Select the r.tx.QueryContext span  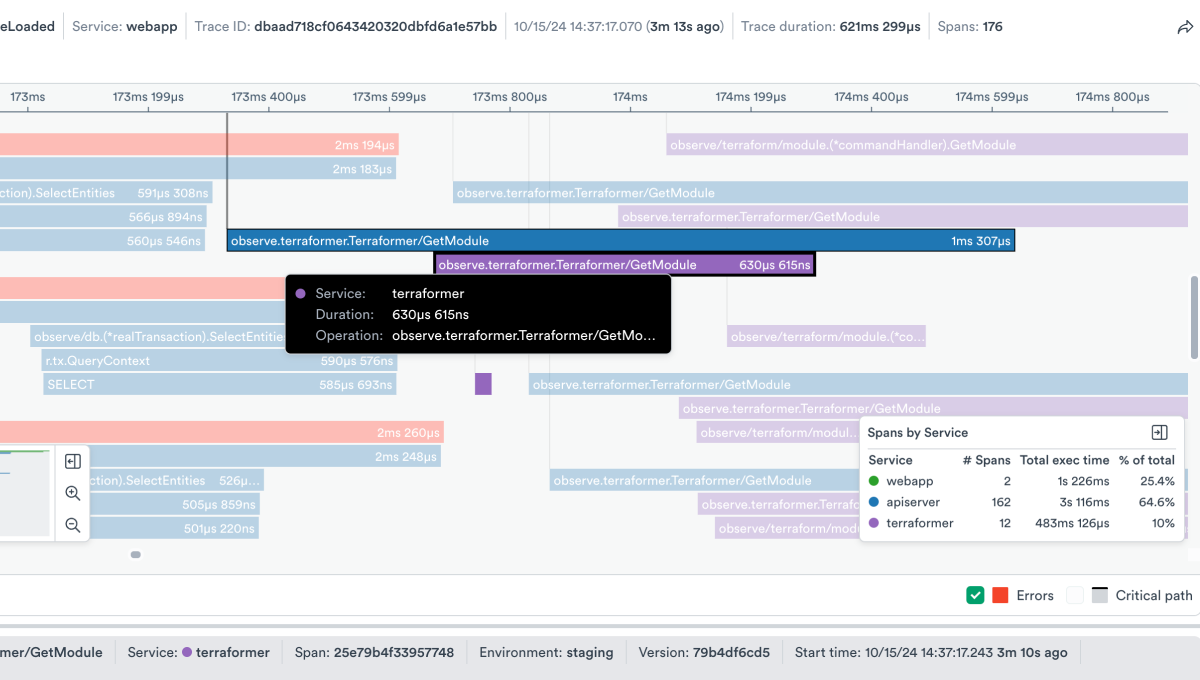click(218, 361)
